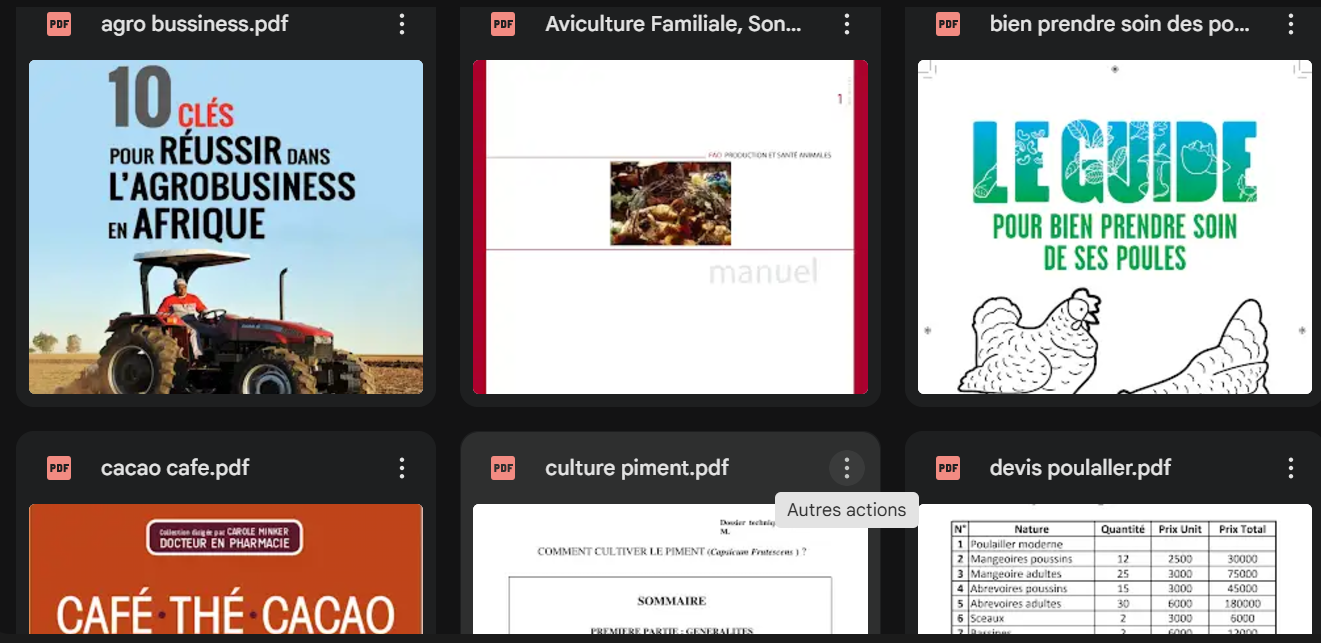
Task: Select the PDF icon beside devis poulaller.pdf
Action: coord(947,467)
